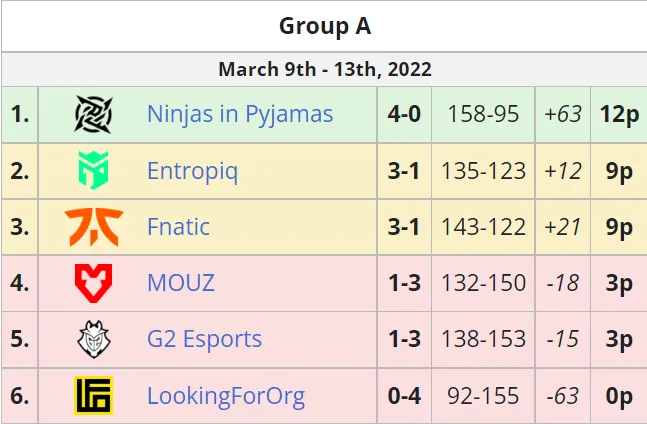Follow the Fnatic team link

click(x=178, y=227)
